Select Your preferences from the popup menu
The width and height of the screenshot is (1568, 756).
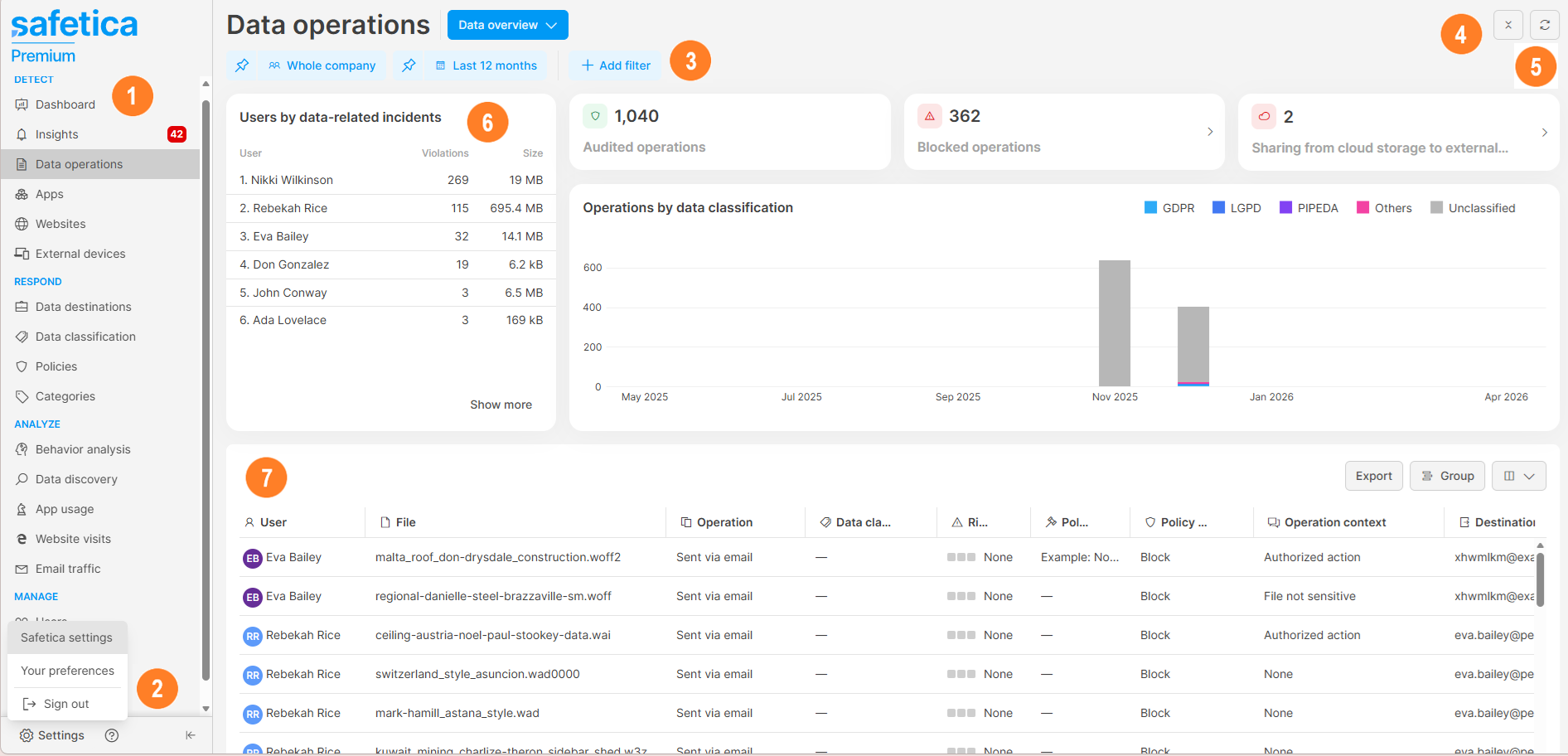tap(67, 671)
